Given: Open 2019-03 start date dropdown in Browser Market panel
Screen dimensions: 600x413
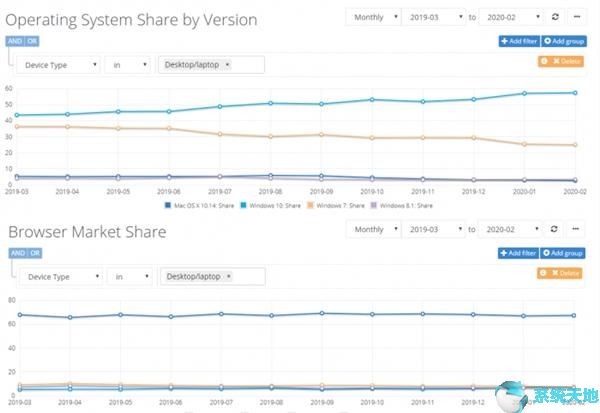Looking at the screenshot, I should click(434, 229).
